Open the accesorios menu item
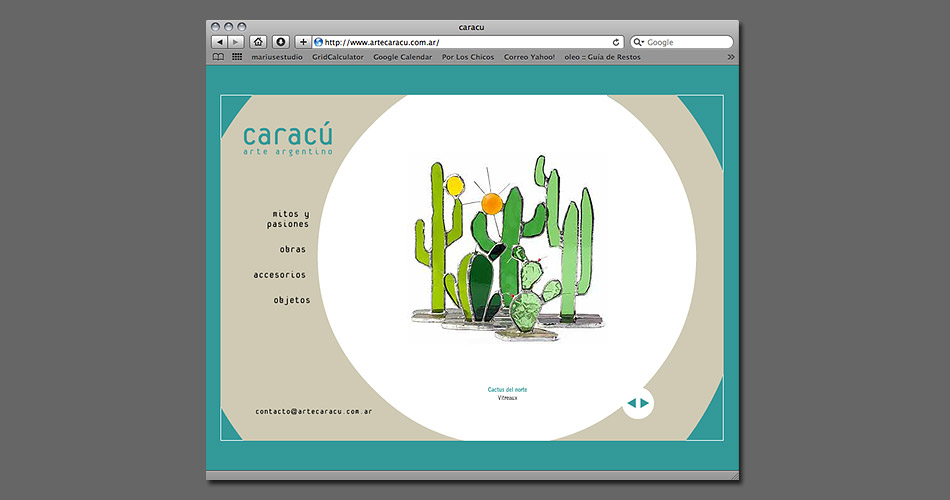The height and width of the screenshot is (500, 950). pos(279,275)
